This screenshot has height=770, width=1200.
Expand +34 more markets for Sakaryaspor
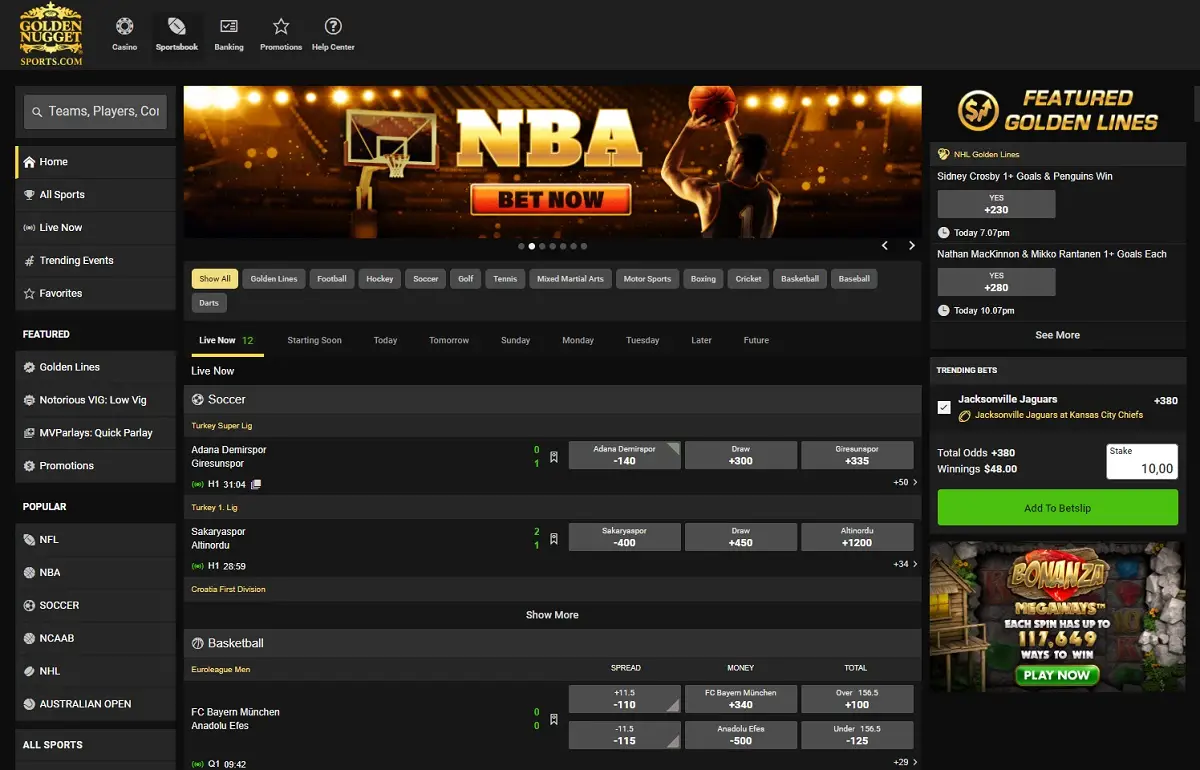(906, 564)
